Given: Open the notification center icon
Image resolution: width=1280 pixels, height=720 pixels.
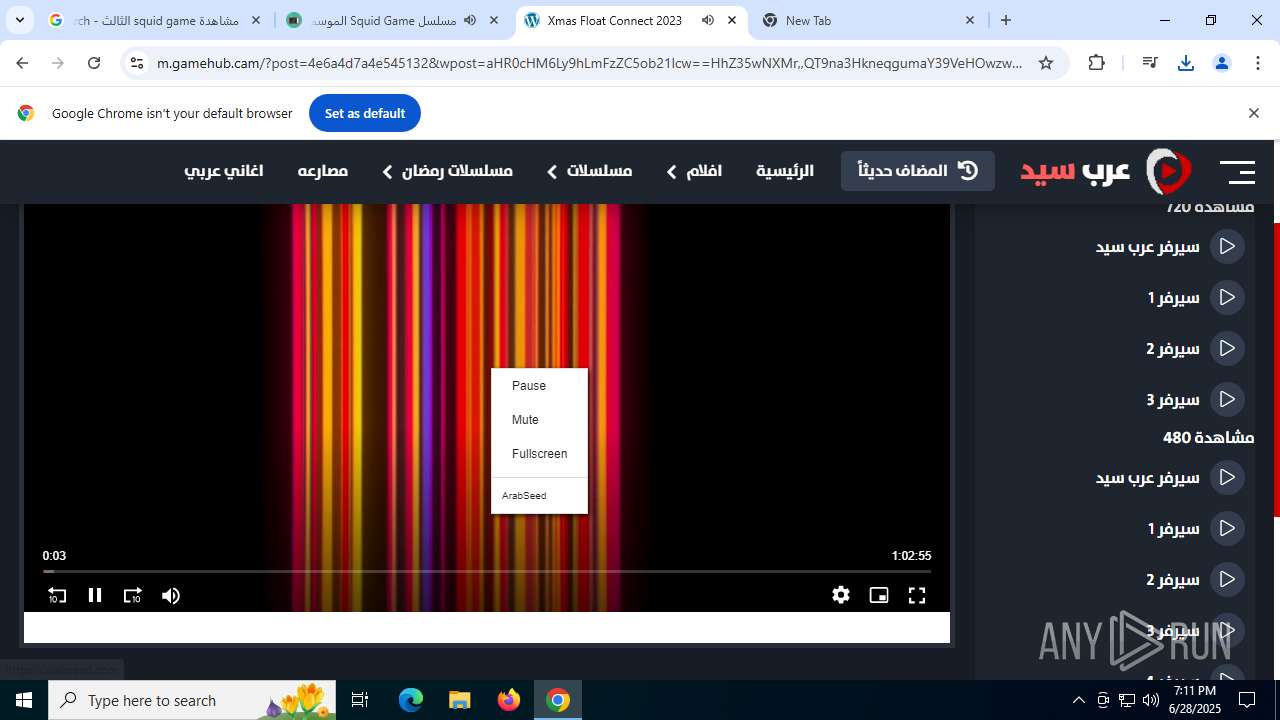Looking at the screenshot, I should 1247,700.
